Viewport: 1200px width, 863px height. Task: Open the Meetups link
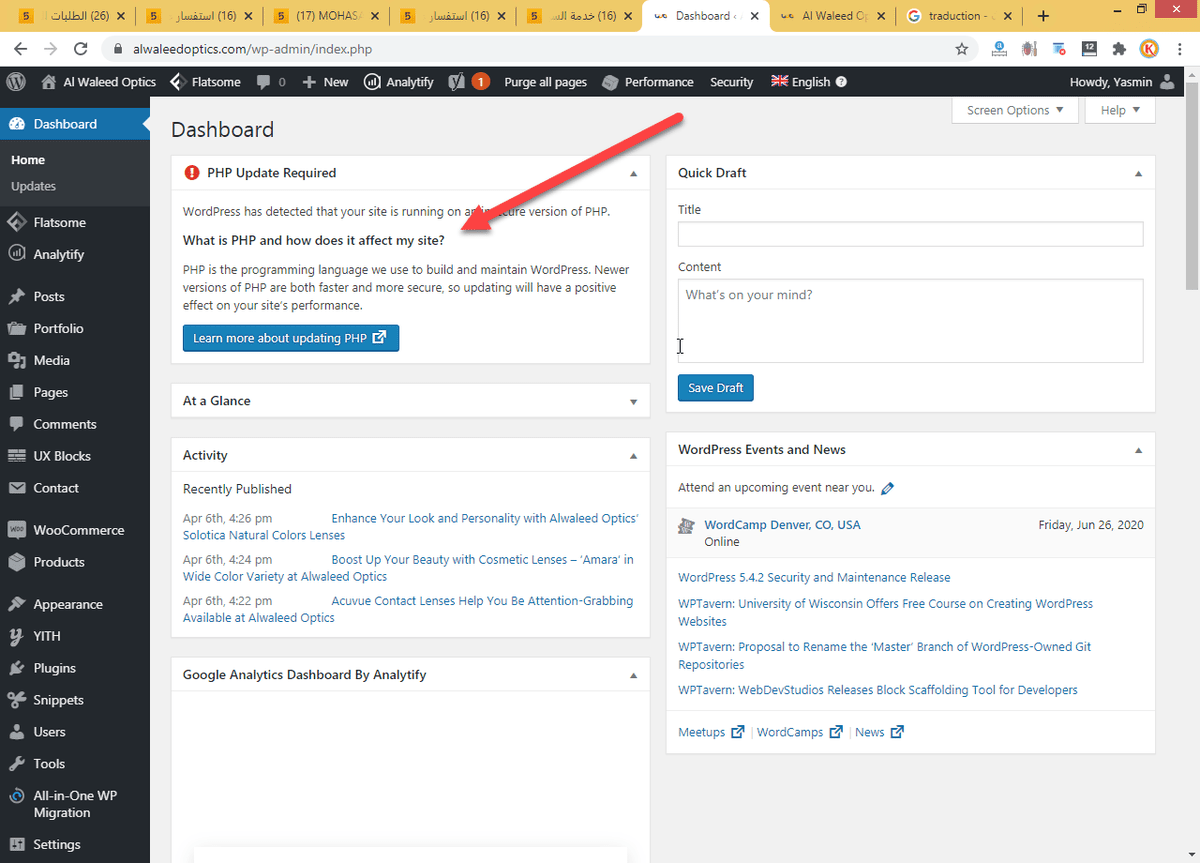(710, 732)
